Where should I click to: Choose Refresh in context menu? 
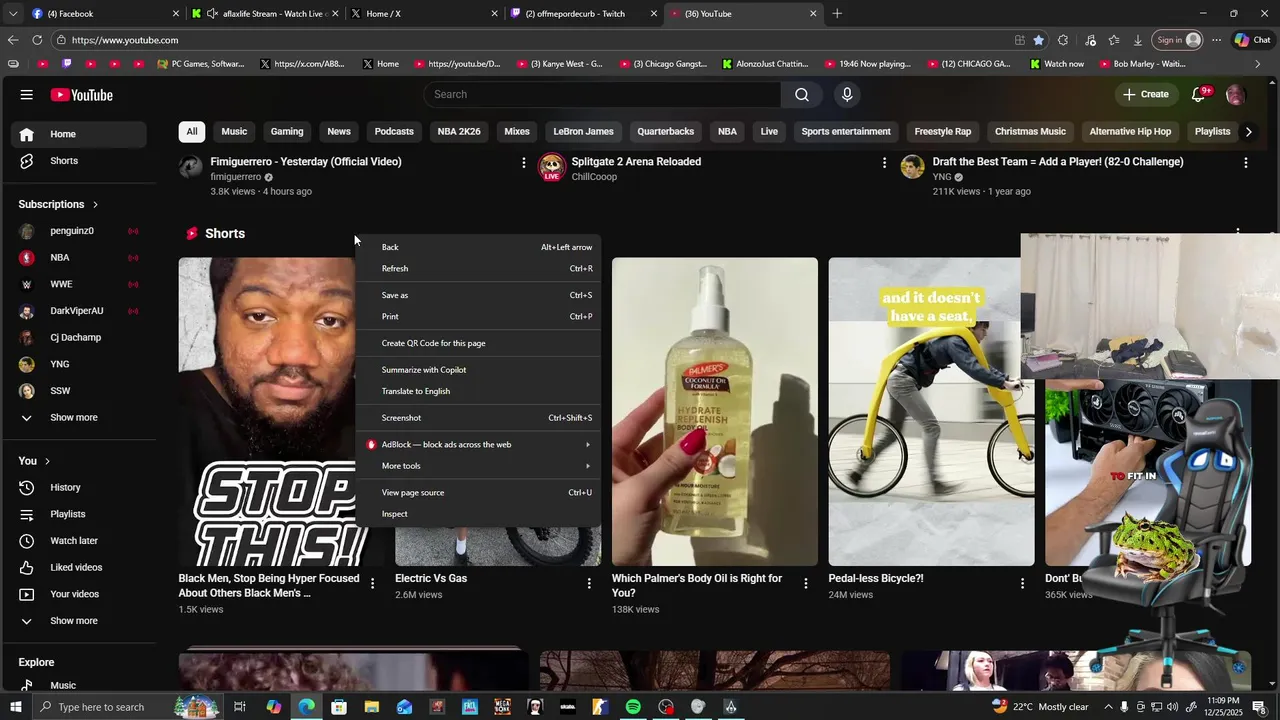click(478, 268)
